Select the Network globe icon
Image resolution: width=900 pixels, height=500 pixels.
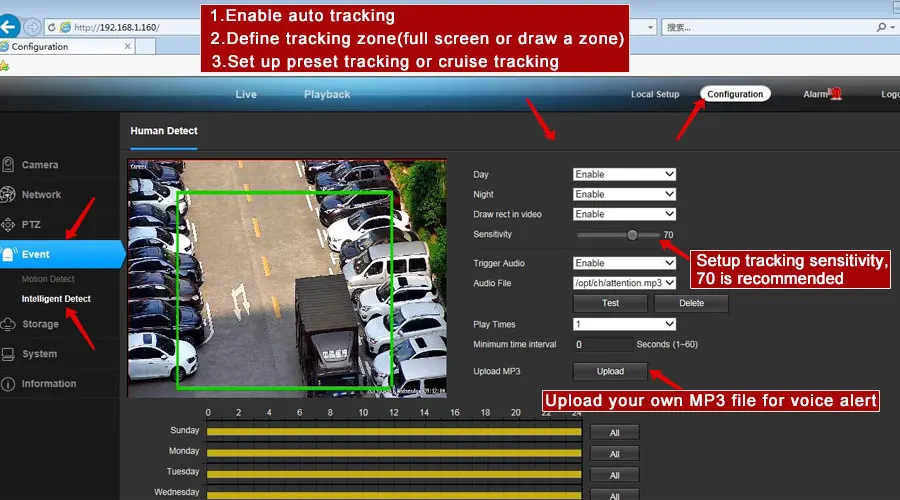[x=7, y=195]
